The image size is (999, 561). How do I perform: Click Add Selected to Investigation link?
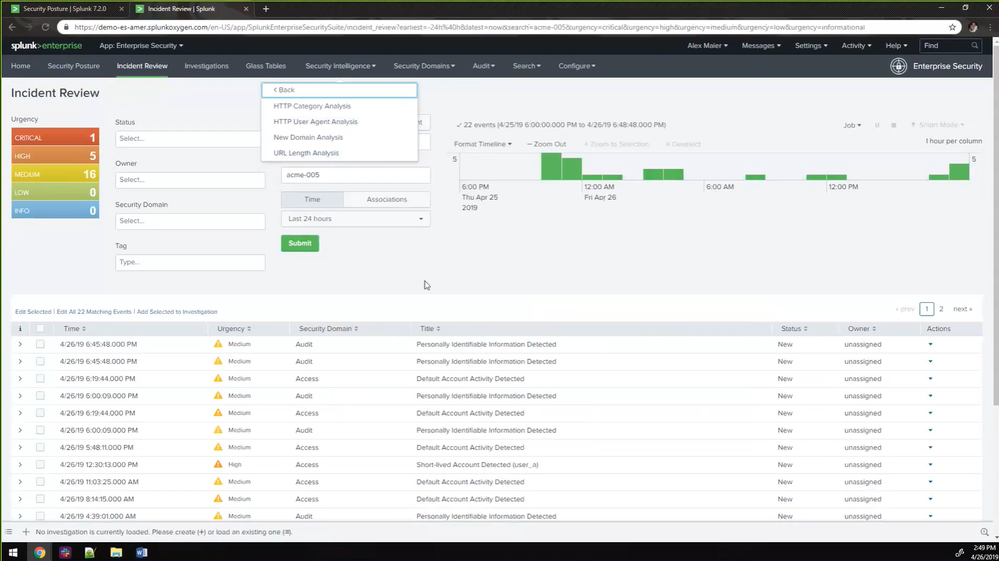(x=177, y=312)
